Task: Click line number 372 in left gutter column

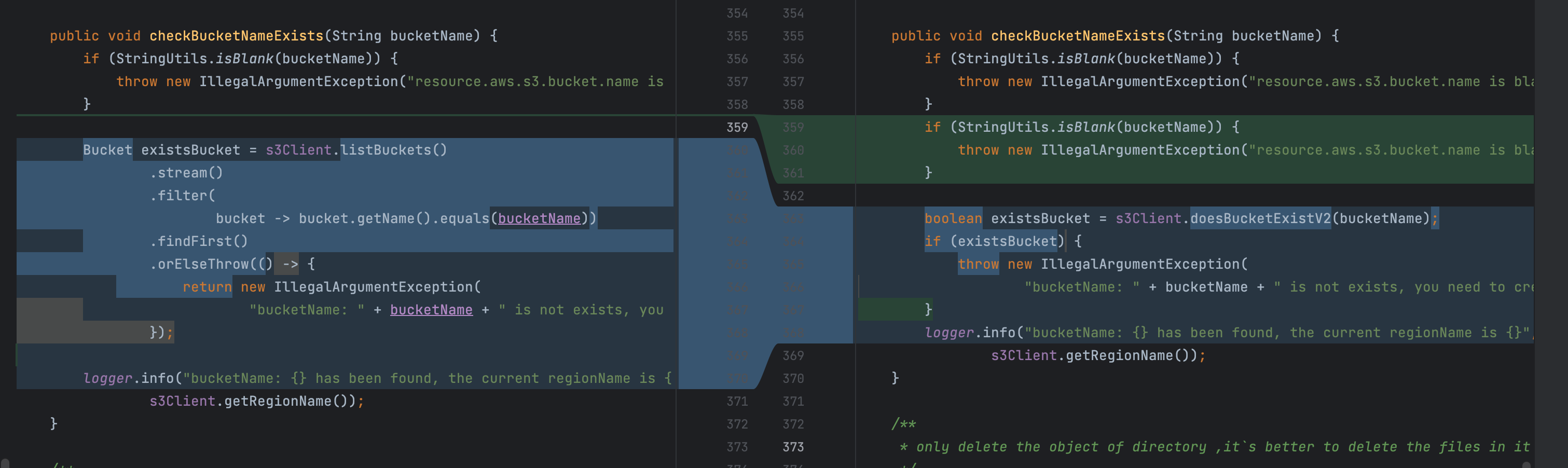Action: tap(736, 423)
